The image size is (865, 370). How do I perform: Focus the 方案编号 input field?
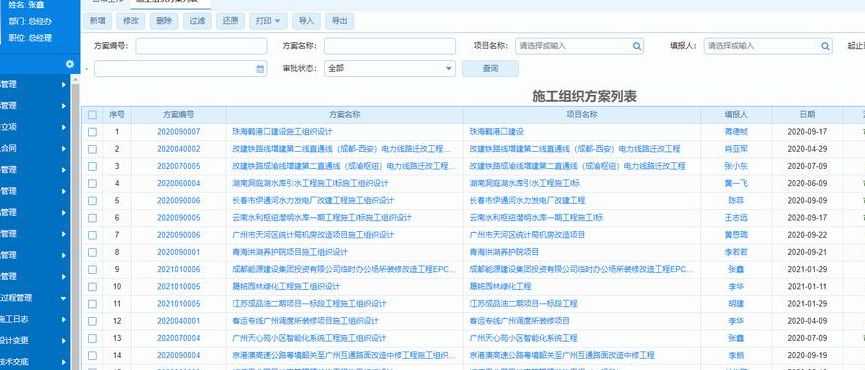point(201,46)
